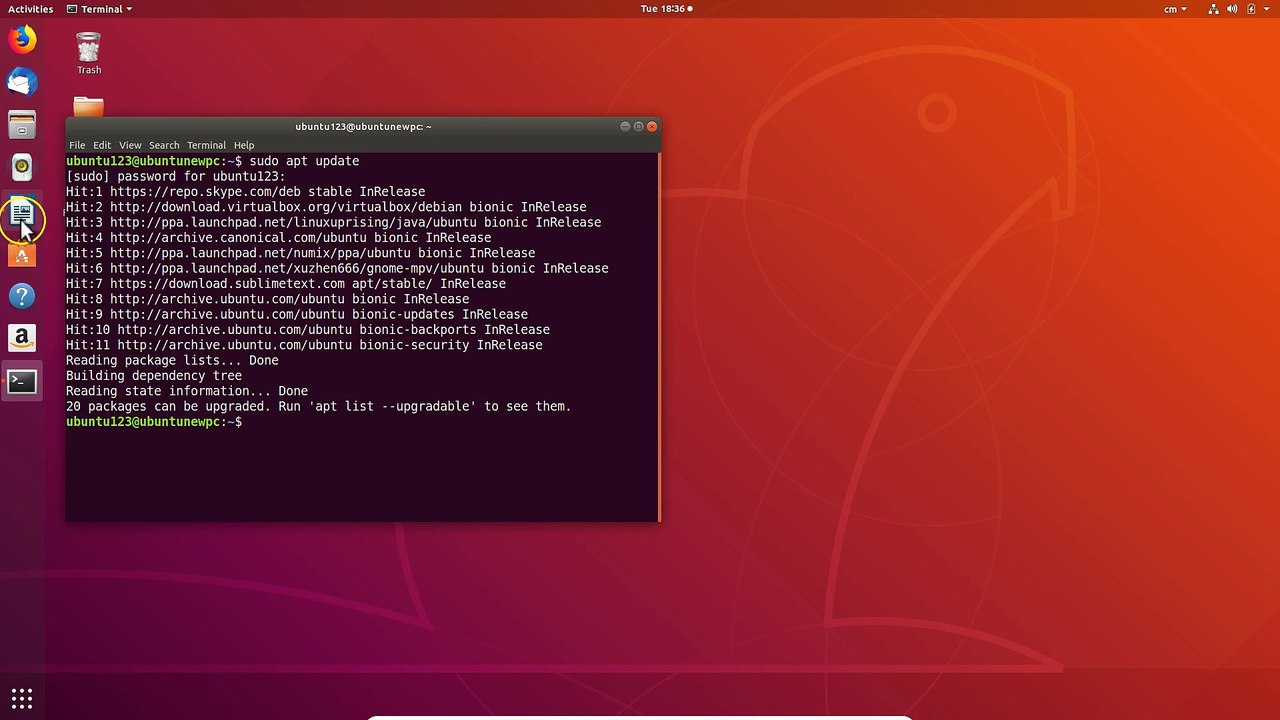Screen dimensions: 1280x720
Task: Open the Help menu in terminal
Action: [244, 145]
